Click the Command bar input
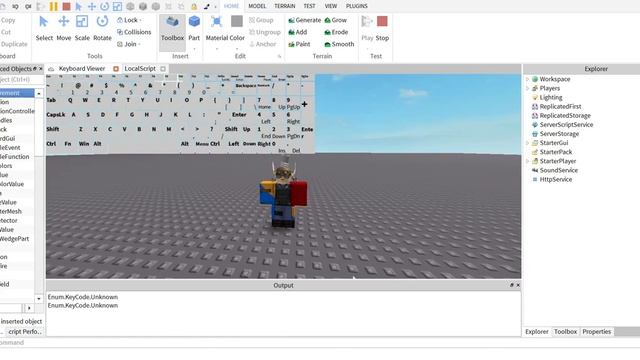Image resolution: width=640 pixels, height=360 pixels. coord(320,342)
